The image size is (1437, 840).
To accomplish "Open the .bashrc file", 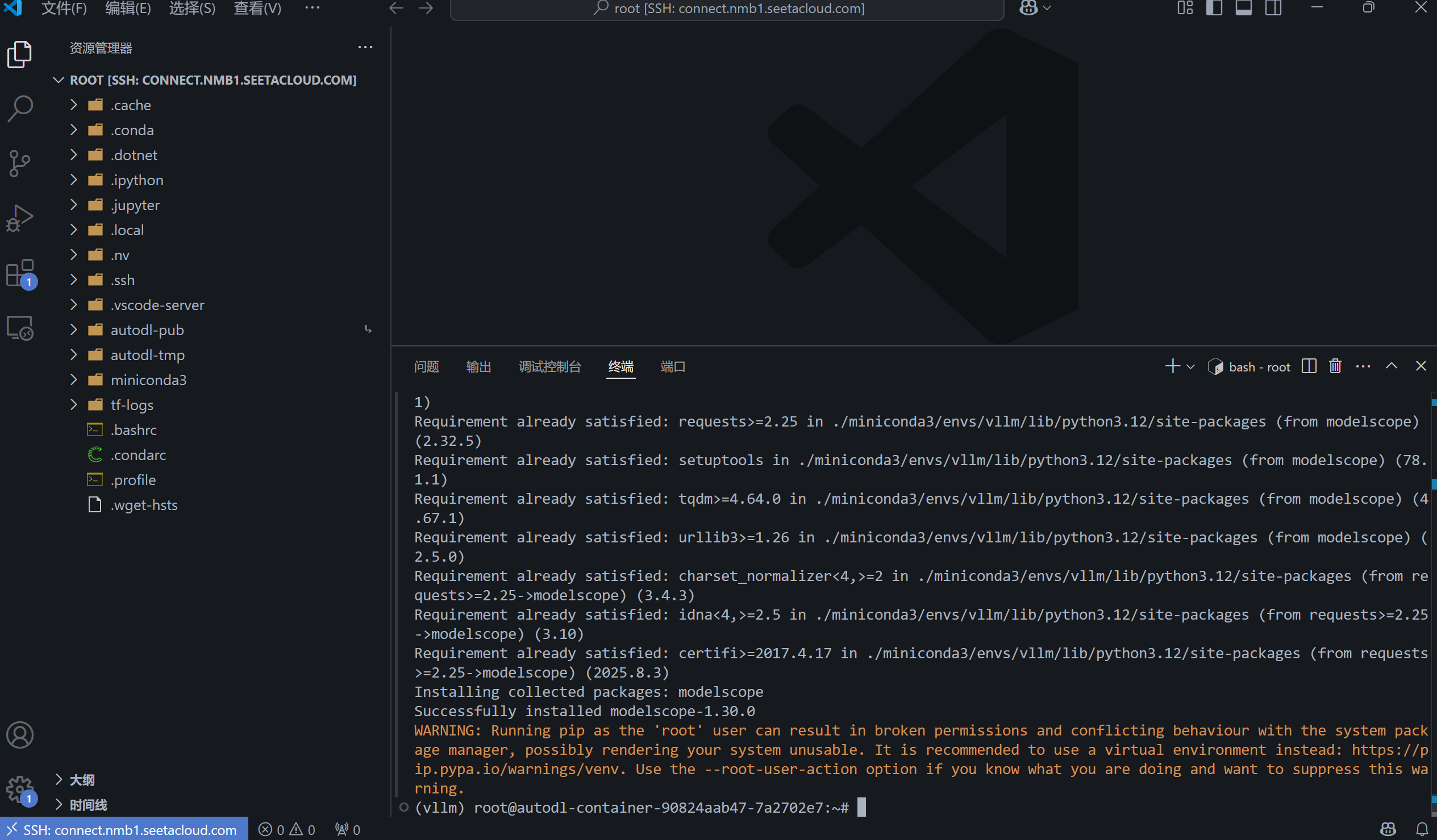I will pos(134,431).
